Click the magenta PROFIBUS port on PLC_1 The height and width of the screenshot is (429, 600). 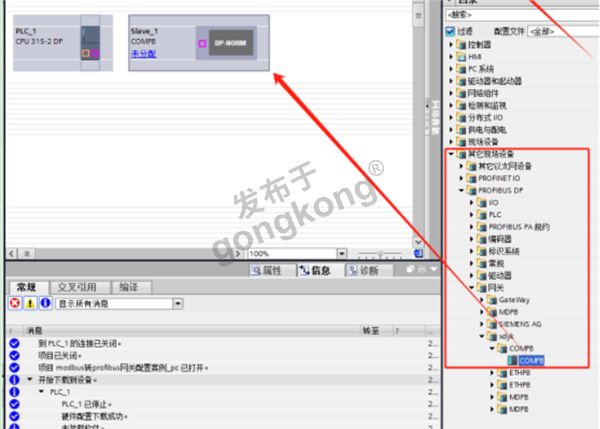[x=95, y=54]
